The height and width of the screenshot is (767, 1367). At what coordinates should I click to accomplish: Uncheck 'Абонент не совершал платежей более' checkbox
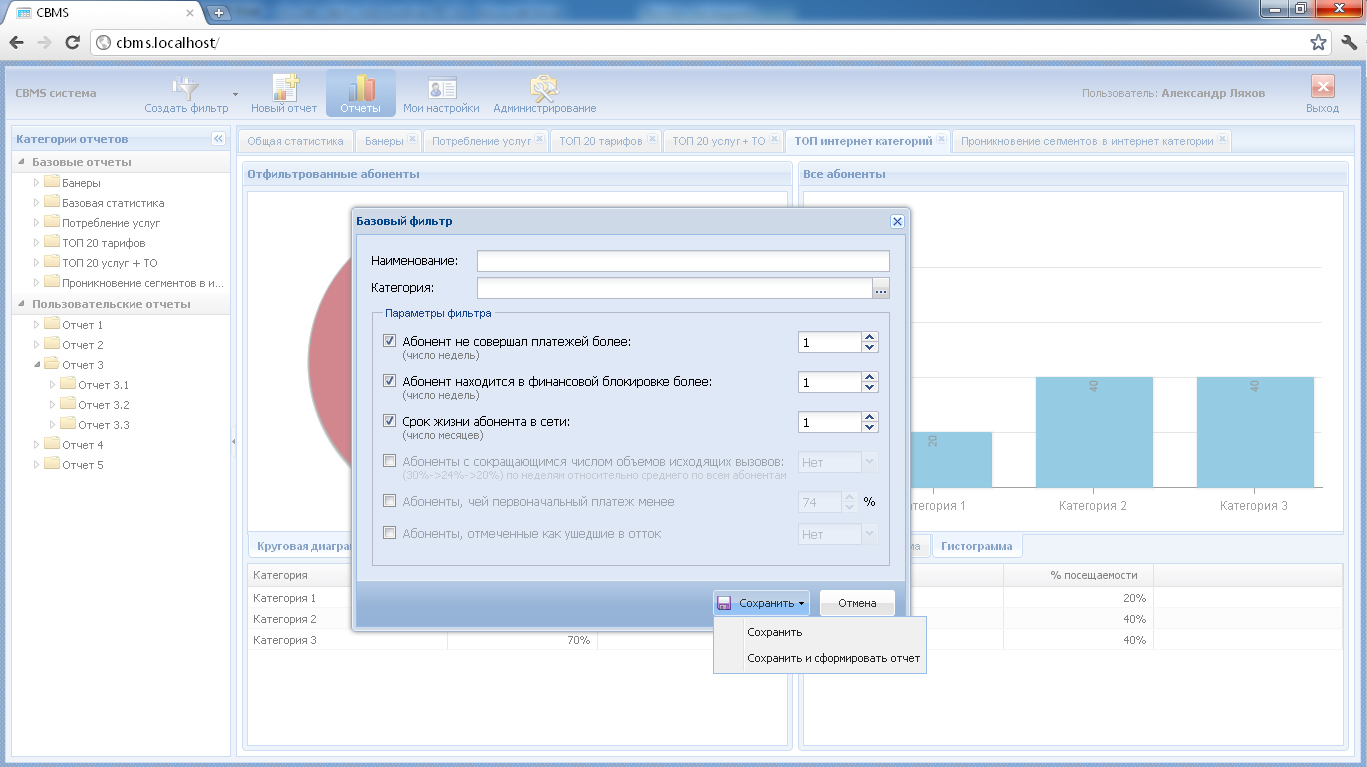(x=390, y=341)
